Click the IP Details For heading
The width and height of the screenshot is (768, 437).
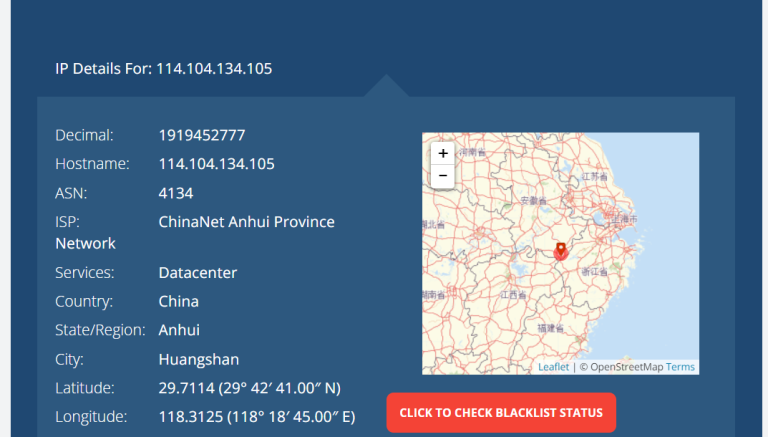tap(163, 69)
